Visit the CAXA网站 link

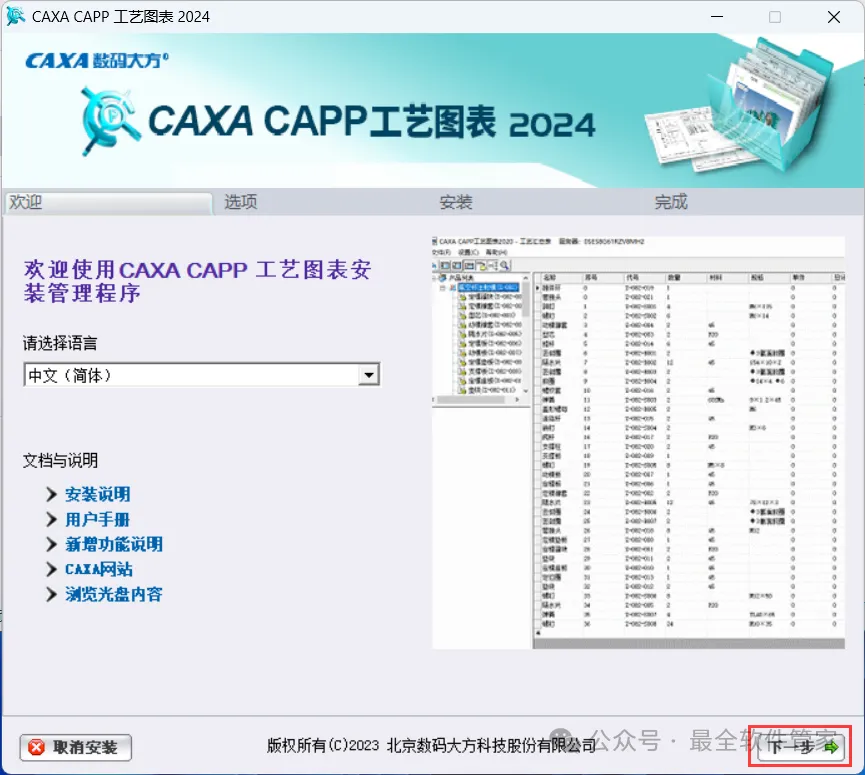coord(99,569)
